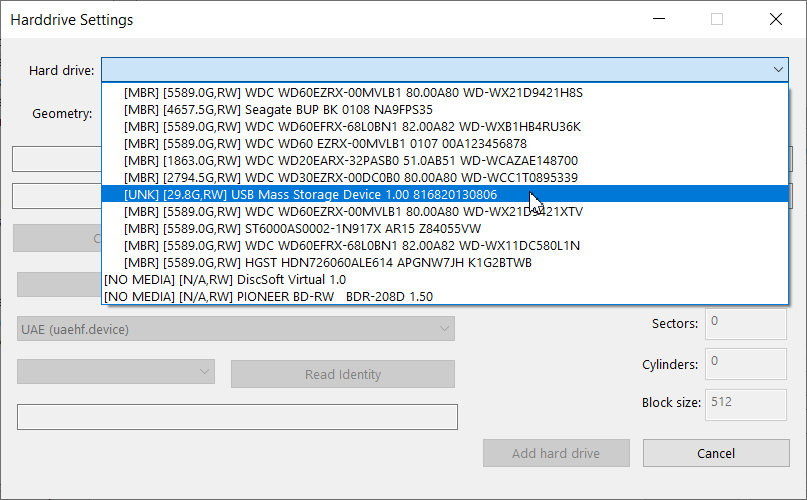Select WDC WD60EFRX WD-WXB1HB4RU36K drive
The height and width of the screenshot is (500, 807).
445,127
